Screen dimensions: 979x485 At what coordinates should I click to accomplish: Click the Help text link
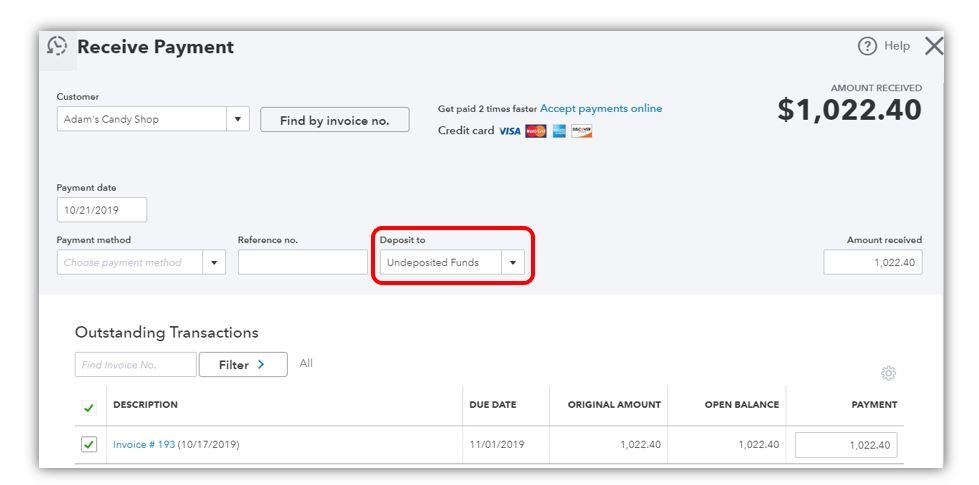tap(897, 46)
